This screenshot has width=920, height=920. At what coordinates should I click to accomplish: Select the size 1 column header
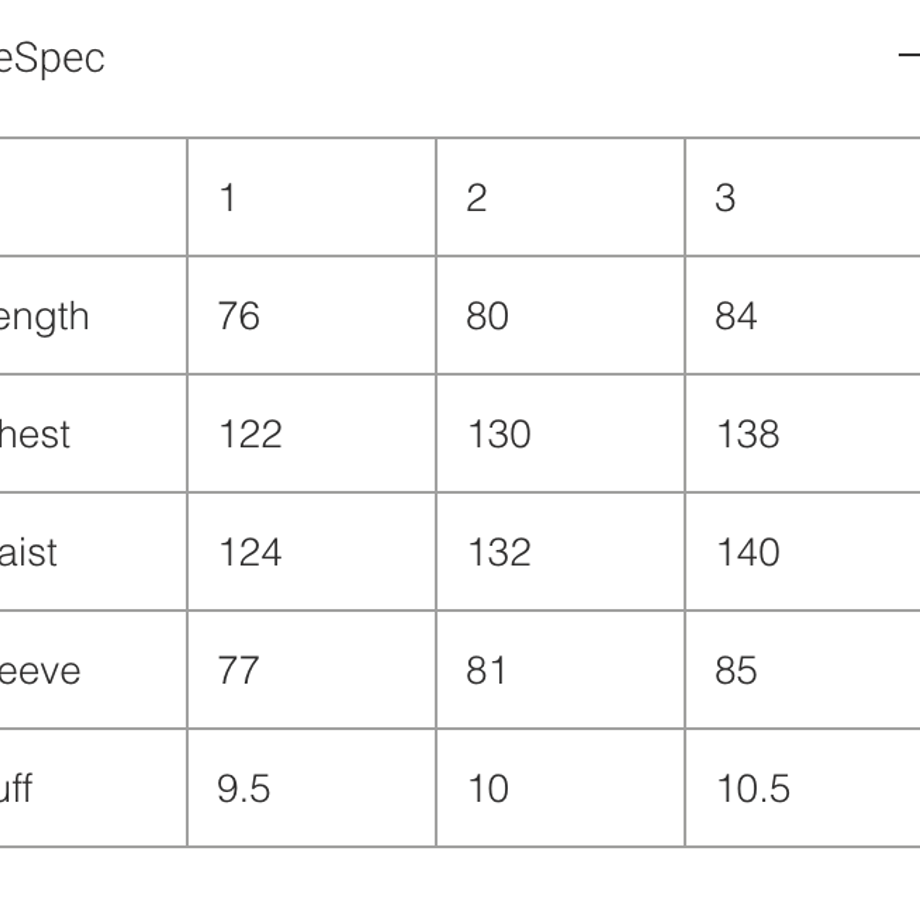(x=228, y=198)
